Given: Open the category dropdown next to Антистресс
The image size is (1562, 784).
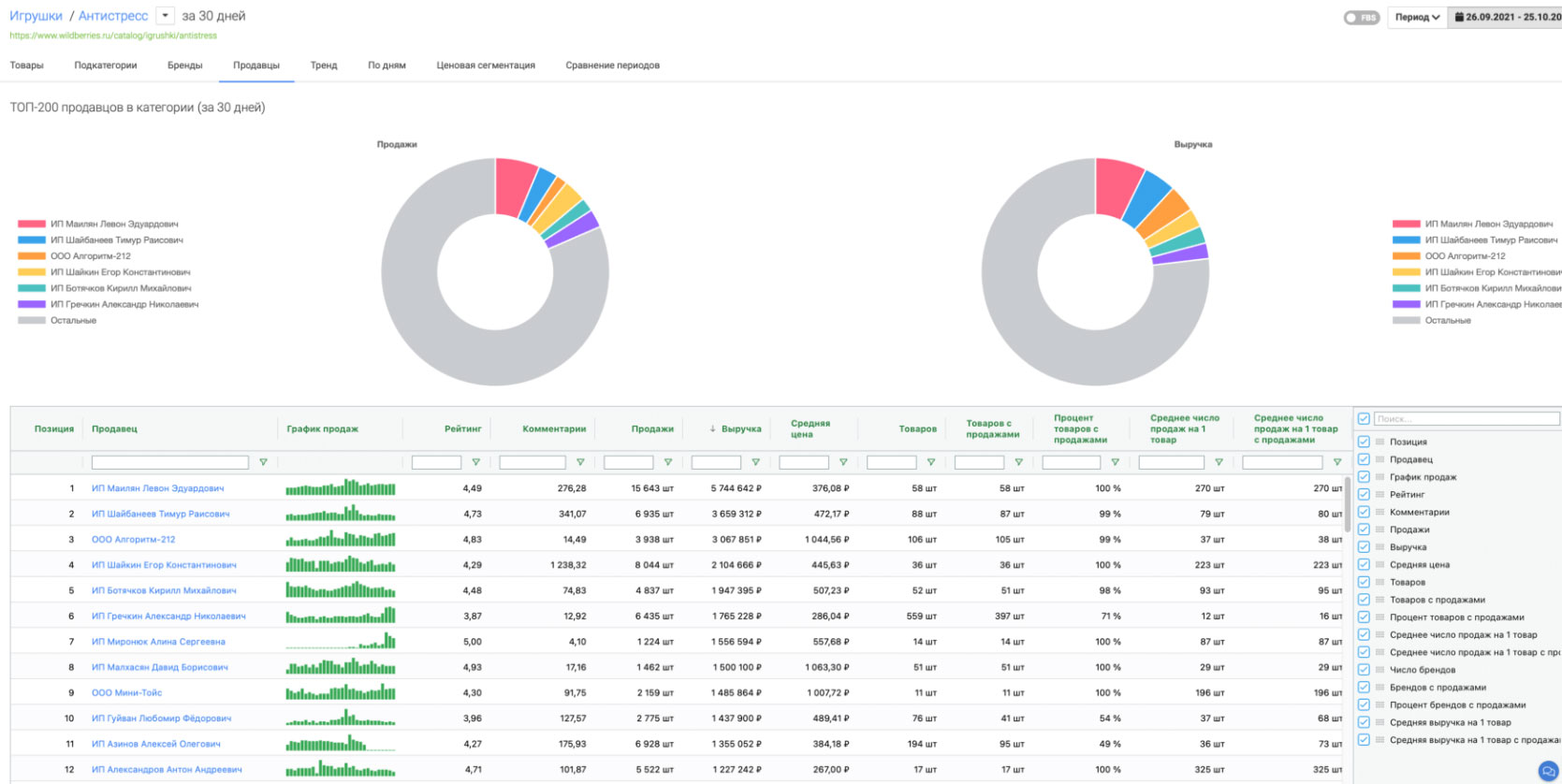Looking at the screenshot, I should pyautogui.click(x=165, y=15).
